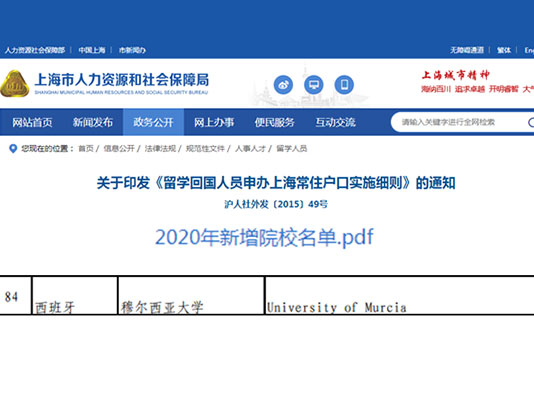Click the location pin icon in breadcrumb
Viewport: 534px width, 394px height.
[x=13, y=148]
